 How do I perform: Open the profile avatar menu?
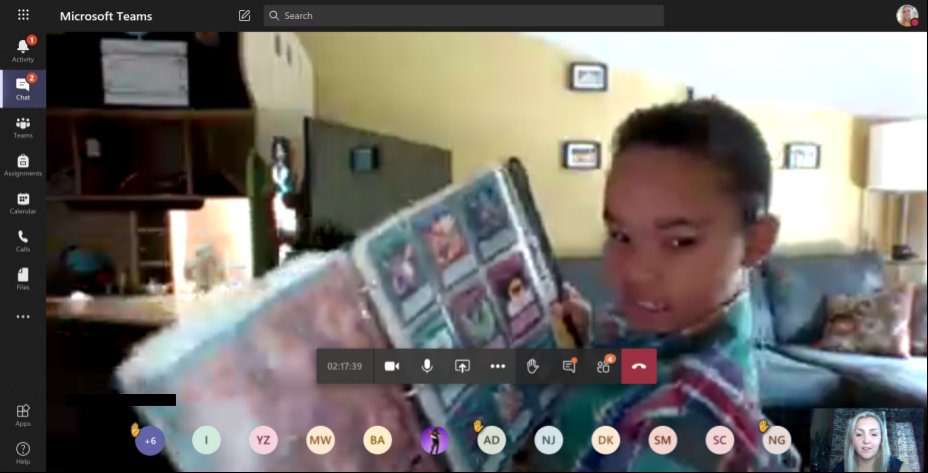(x=907, y=16)
